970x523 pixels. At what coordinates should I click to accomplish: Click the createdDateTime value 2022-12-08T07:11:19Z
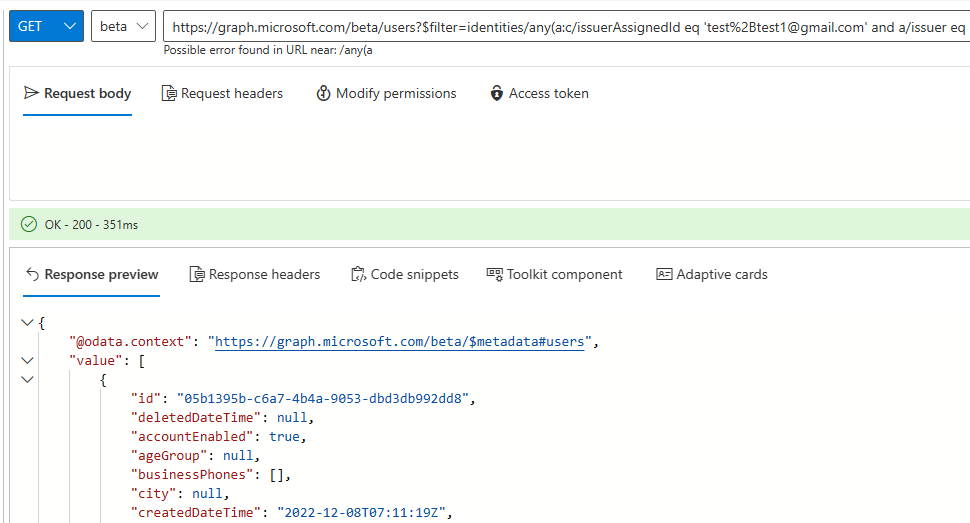[x=361, y=512]
